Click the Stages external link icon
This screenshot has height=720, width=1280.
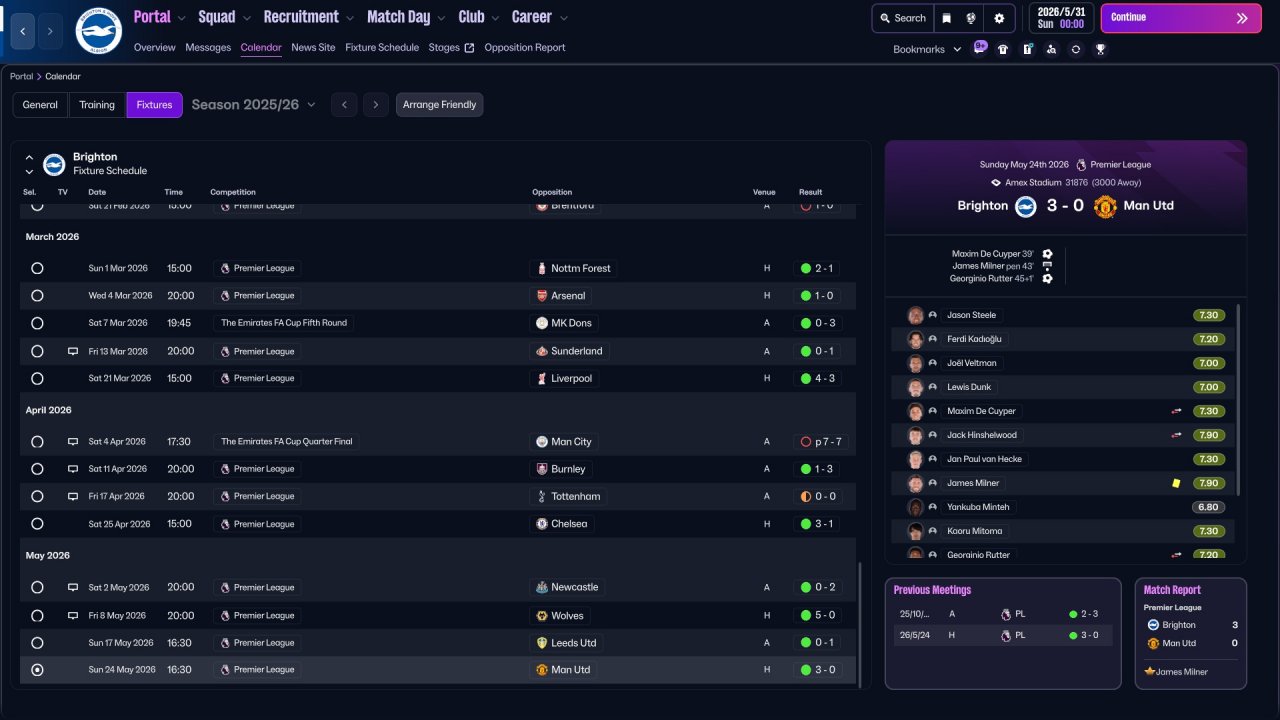click(469, 48)
